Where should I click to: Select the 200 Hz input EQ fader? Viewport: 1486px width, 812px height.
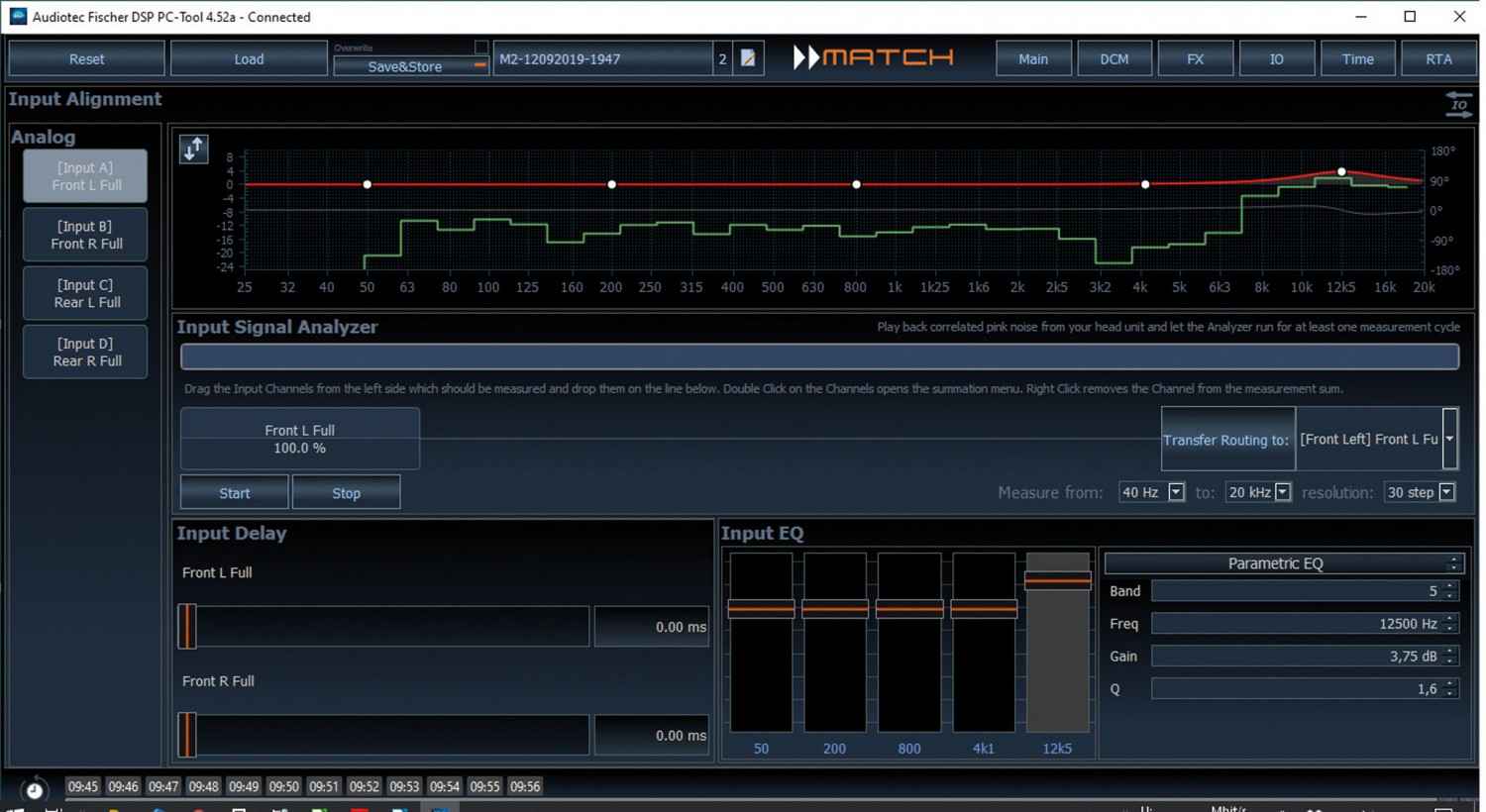click(x=835, y=609)
